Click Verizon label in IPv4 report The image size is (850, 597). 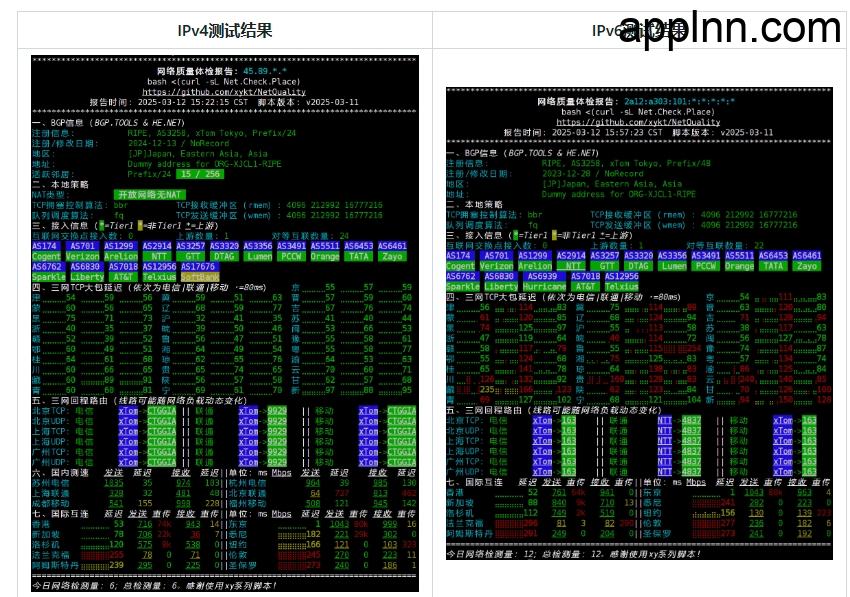82,256
